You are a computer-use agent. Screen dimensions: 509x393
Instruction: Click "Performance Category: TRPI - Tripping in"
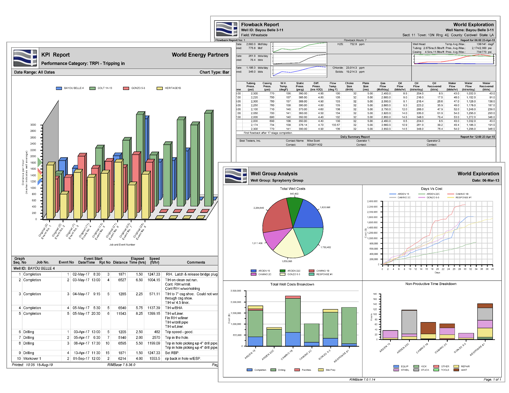pos(83,63)
